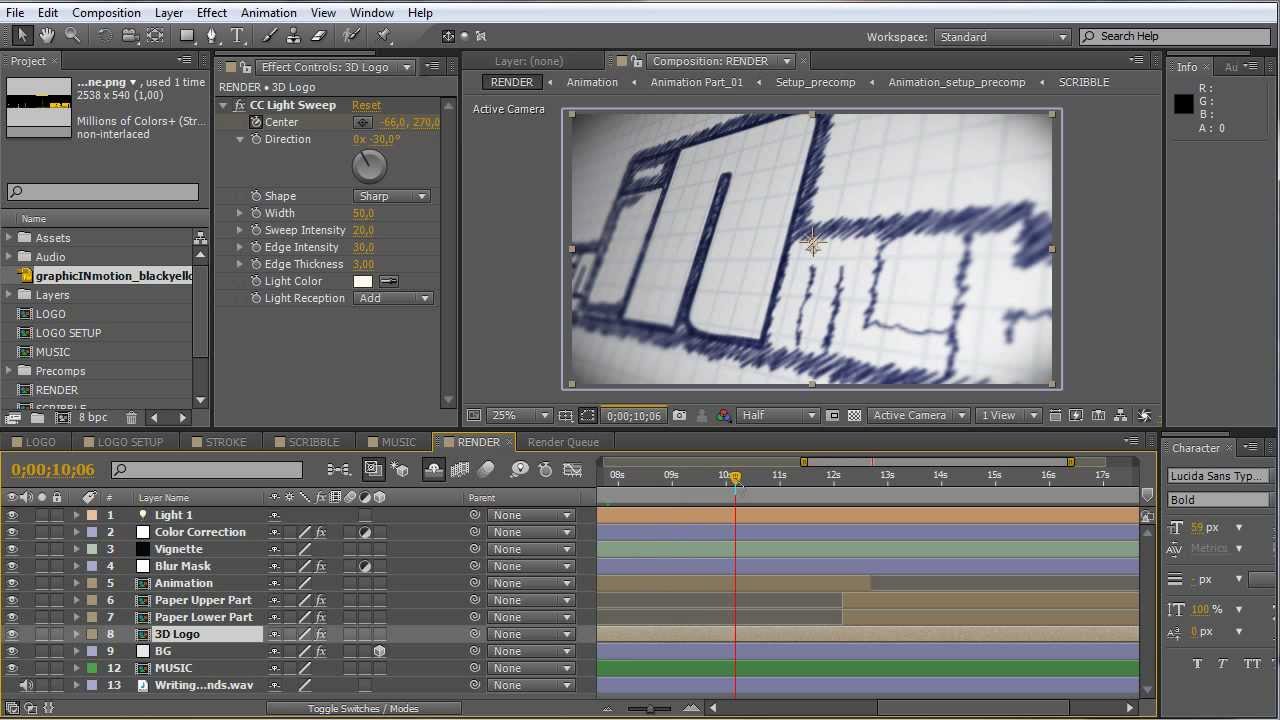Open the 1 View layout dropdown
1280x720 pixels.
click(1008, 415)
